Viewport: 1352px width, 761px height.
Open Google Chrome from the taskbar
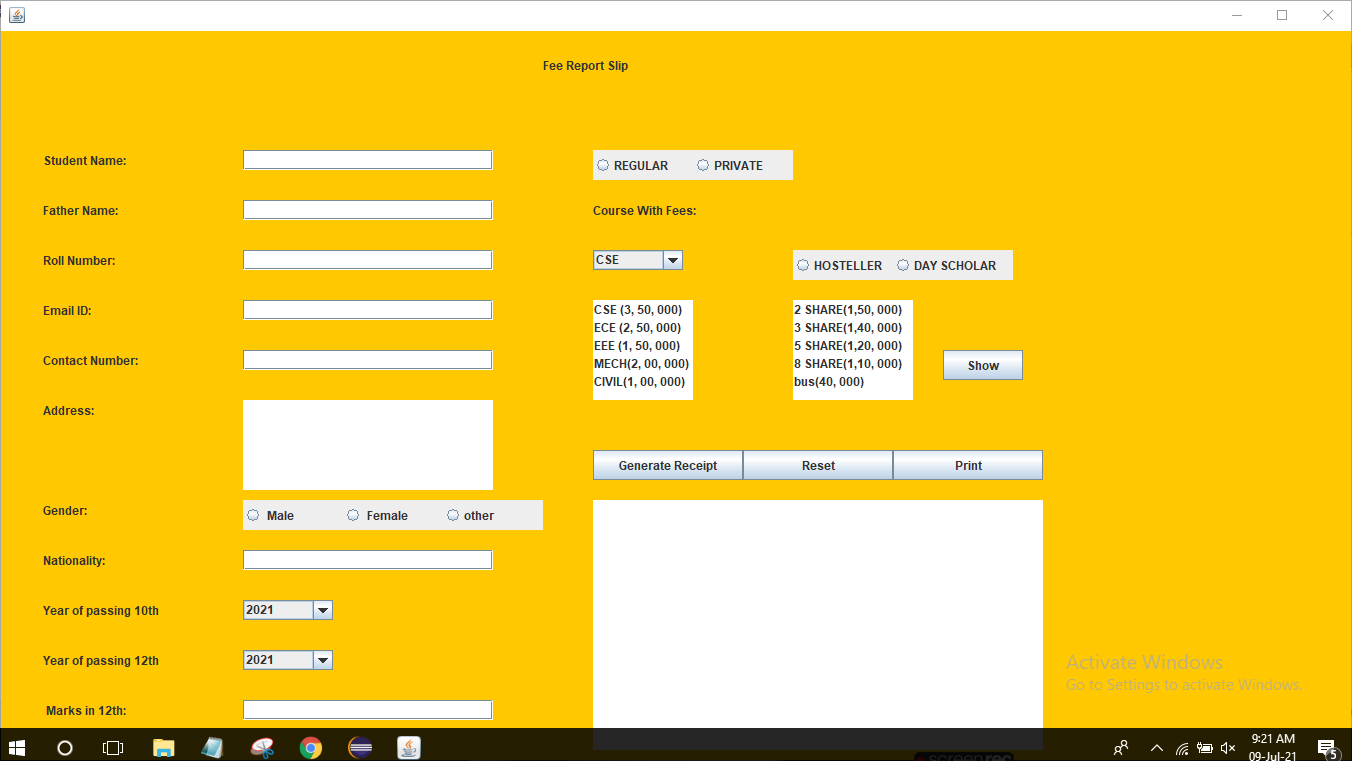tap(310, 747)
